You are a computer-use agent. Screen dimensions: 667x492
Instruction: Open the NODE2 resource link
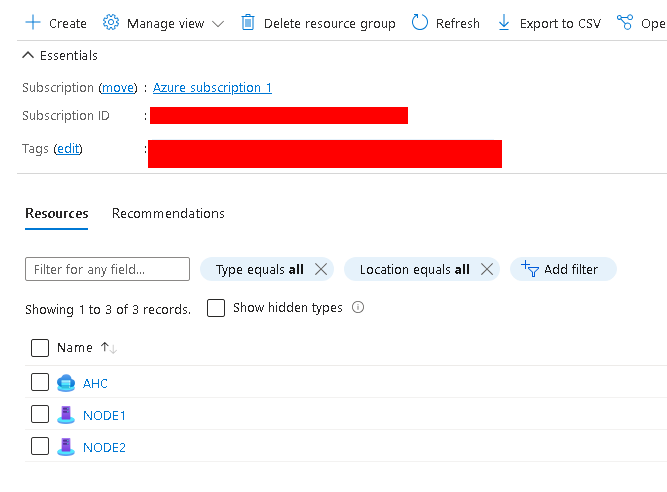pos(104,447)
